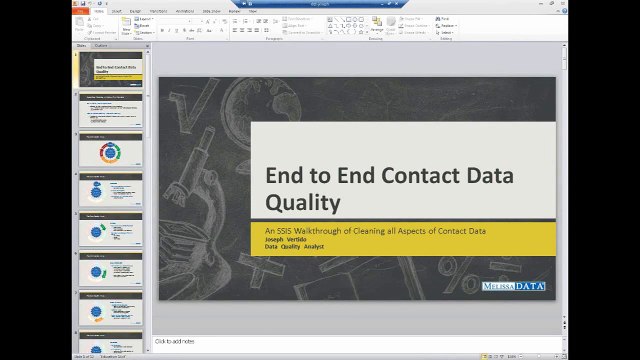Screen dimensions: 640x360
Task: Open the Section dropdown
Action: pos(145,33)
